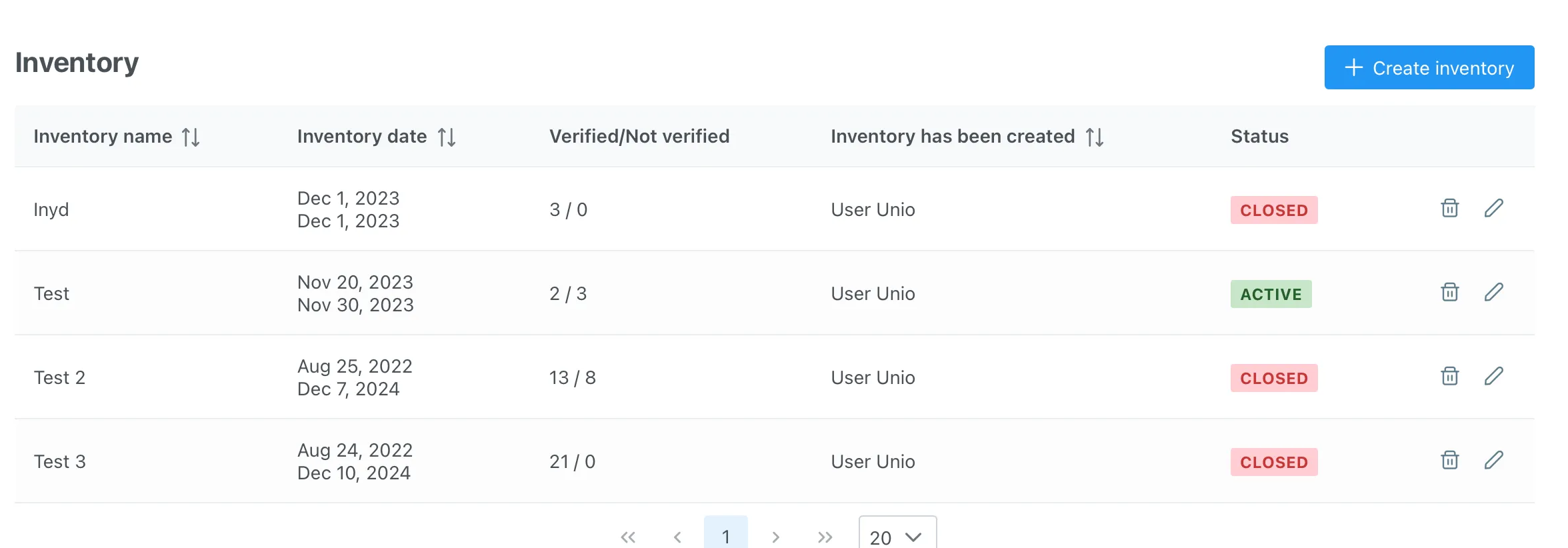Sort by Inventory has been created
The height and width of the screenshot is (548, 1568).
[1094, 137]
